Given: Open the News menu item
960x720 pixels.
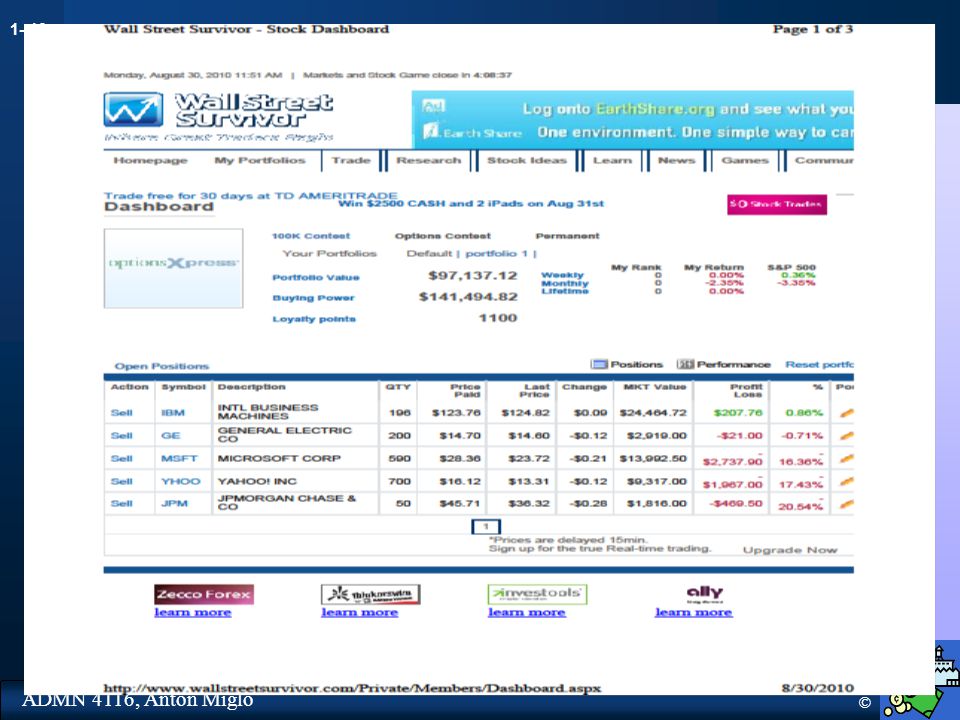Looking at the screenshot, I should (x=677, y=160).
